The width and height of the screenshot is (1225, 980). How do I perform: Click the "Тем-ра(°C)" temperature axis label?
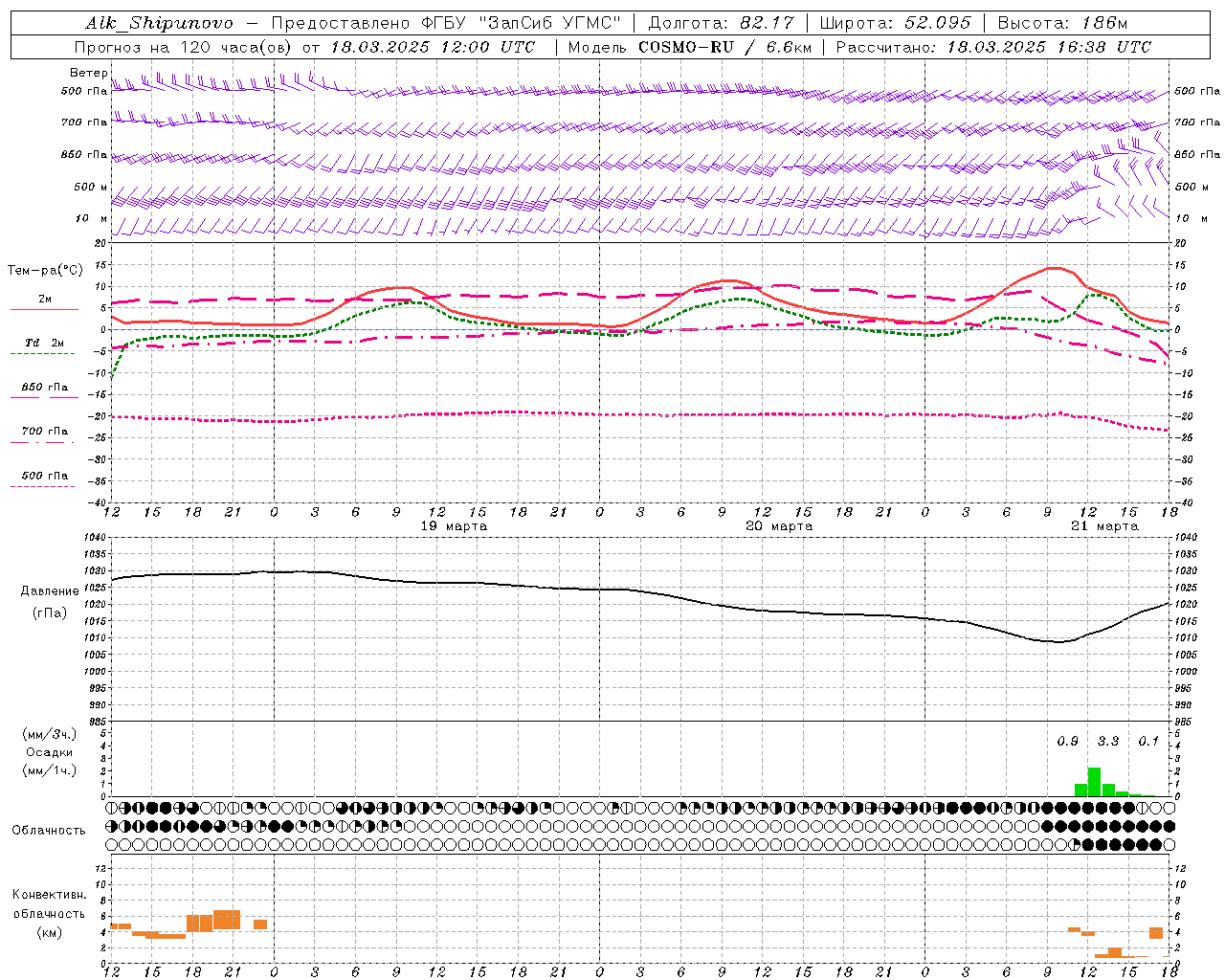45,271
